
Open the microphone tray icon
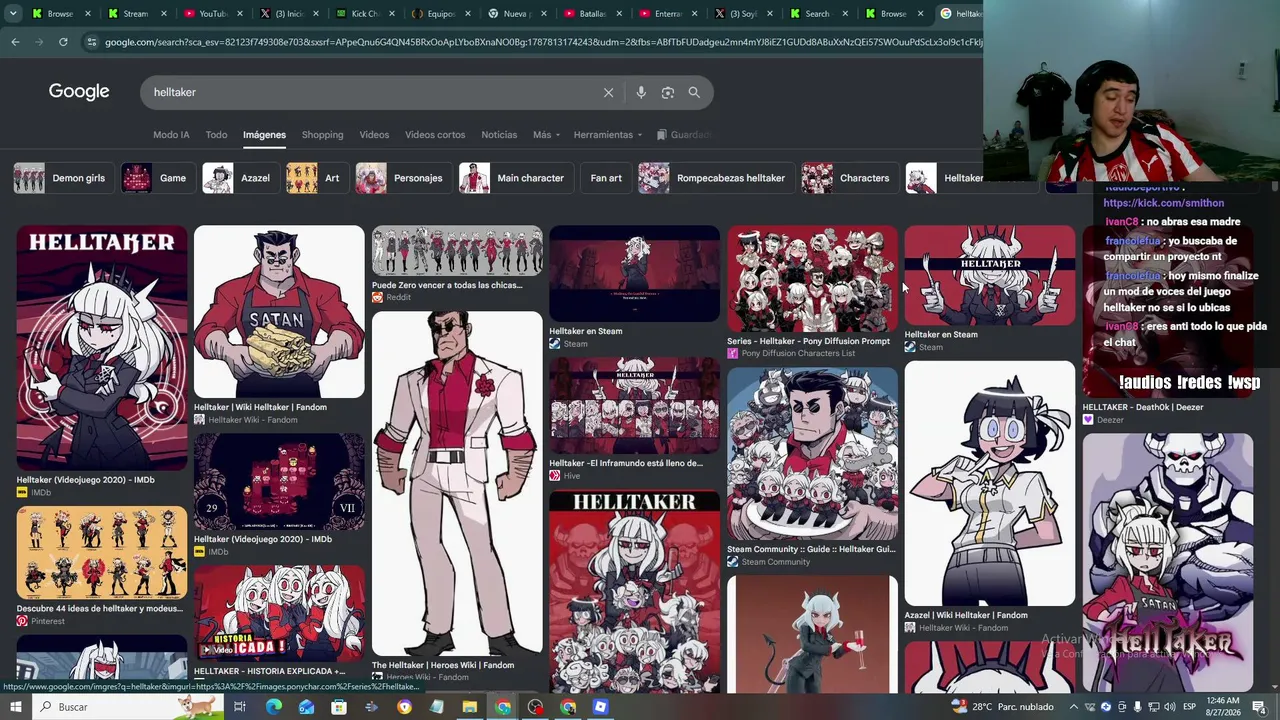click(x=1138, y=707)
